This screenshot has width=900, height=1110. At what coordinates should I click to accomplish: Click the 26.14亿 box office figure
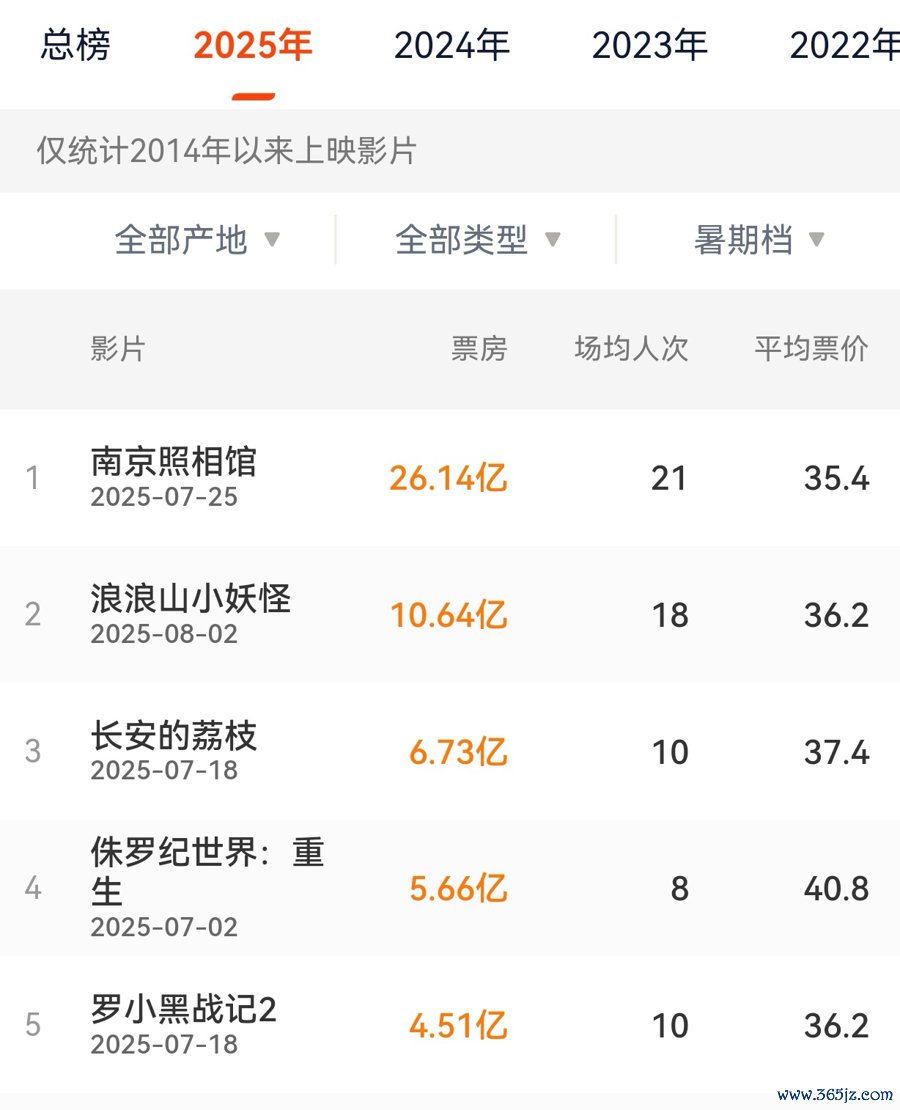448,478
